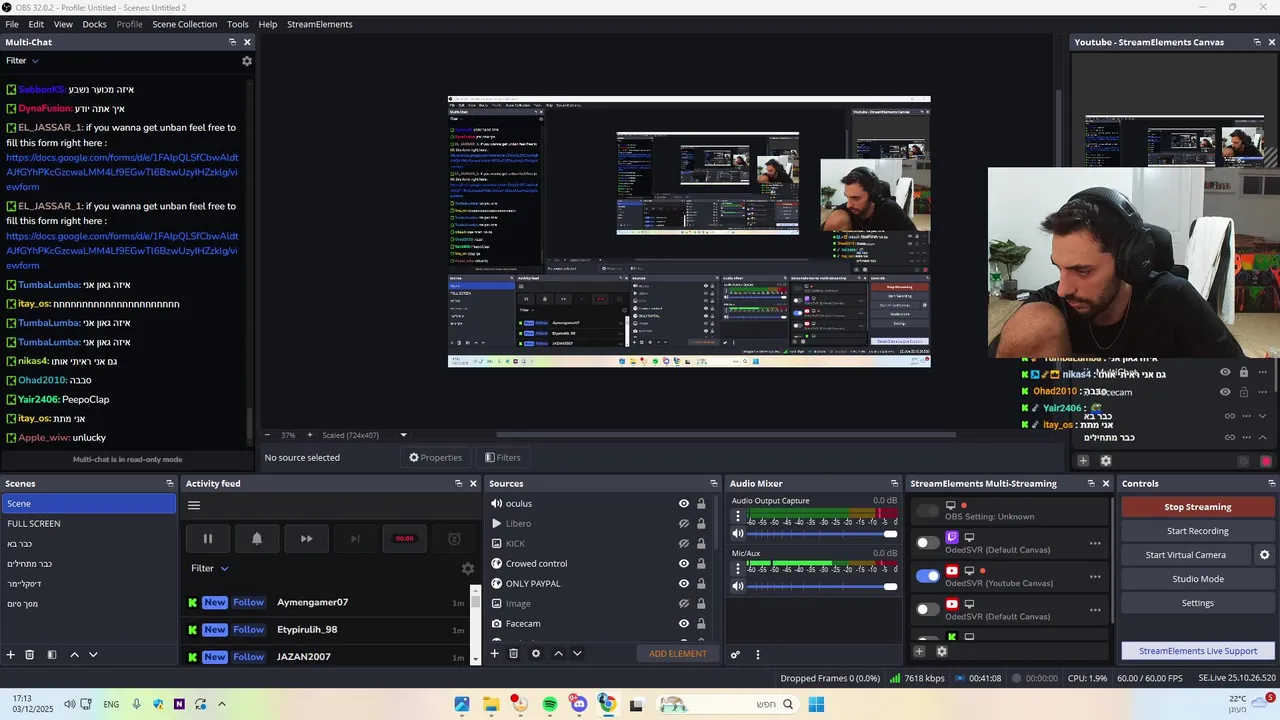The image size is (1280, 720).
Task: Adjust Mic/Aux volume slider
Action: click(824, 586)
